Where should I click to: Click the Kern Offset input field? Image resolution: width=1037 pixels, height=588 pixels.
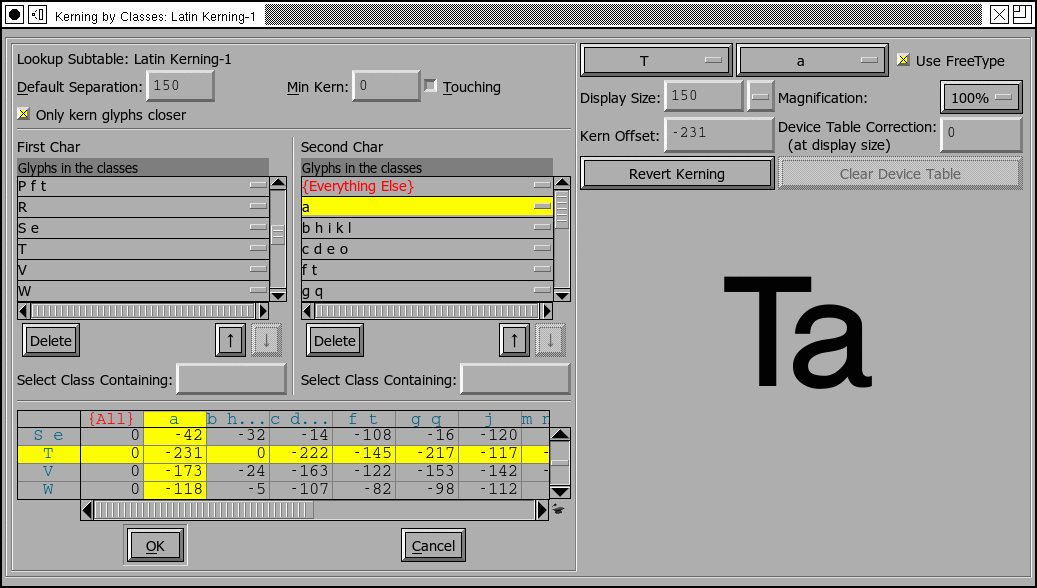pos(718,134)
